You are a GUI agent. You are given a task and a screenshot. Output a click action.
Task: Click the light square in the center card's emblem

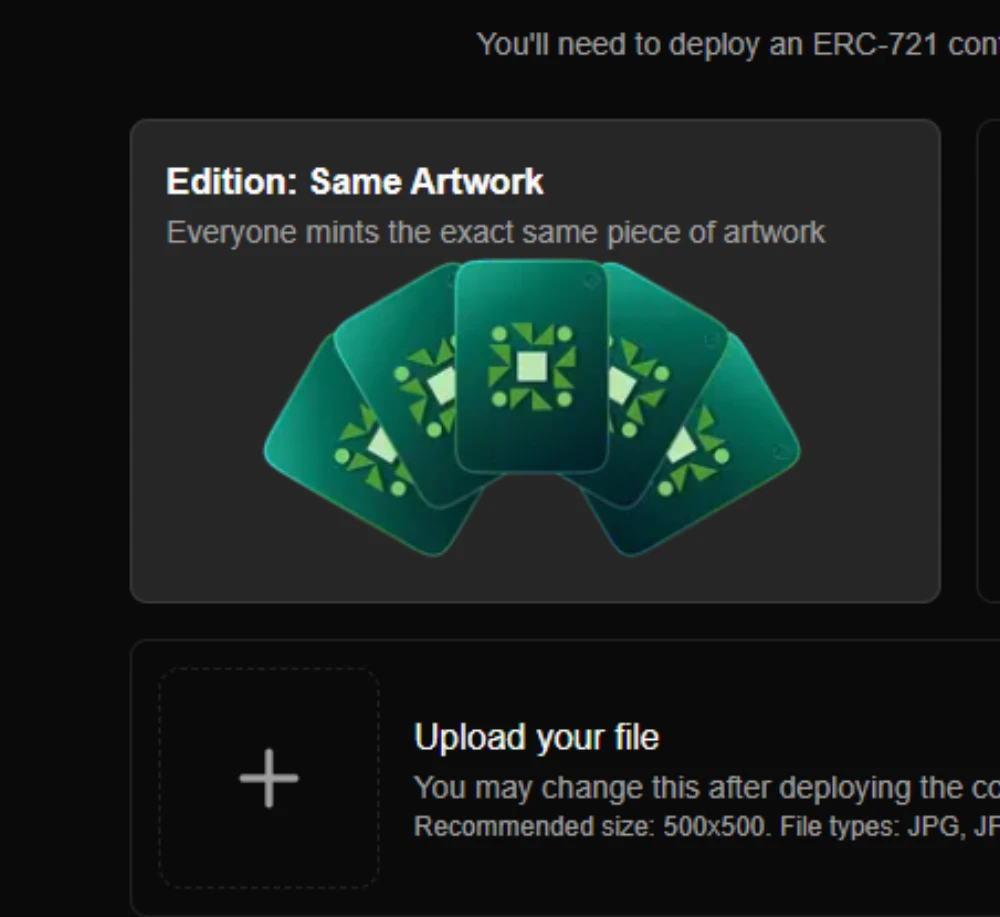pyautogui.click(x=531, y=366)
